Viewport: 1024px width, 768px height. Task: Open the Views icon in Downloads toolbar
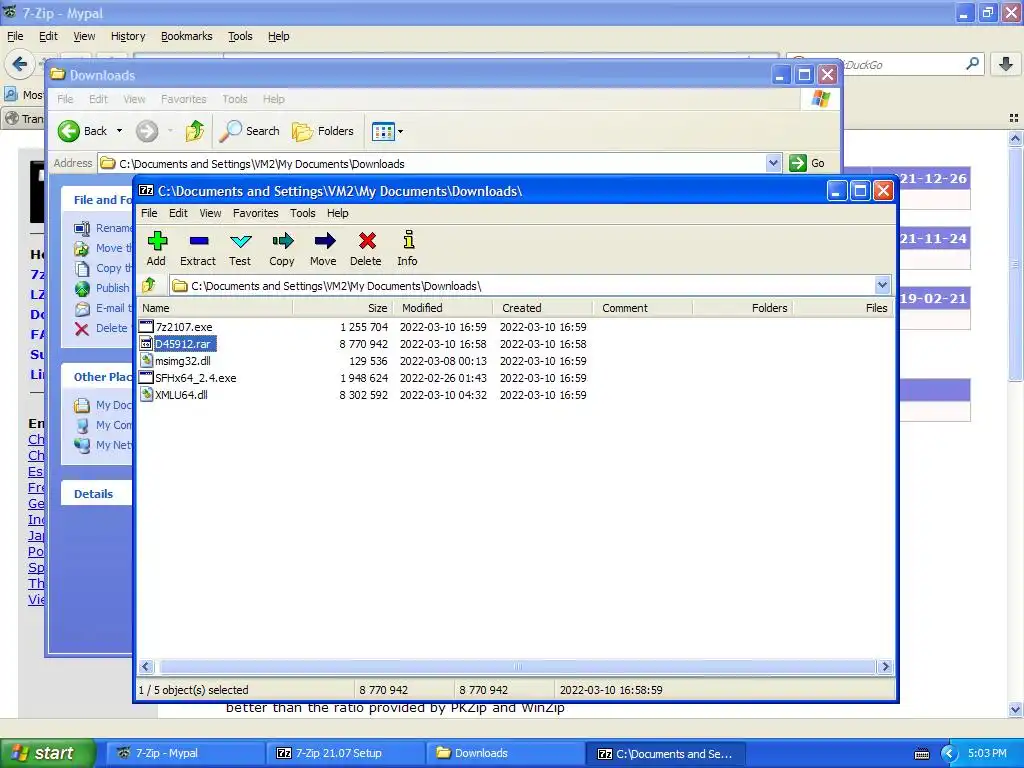coord(383,131)
